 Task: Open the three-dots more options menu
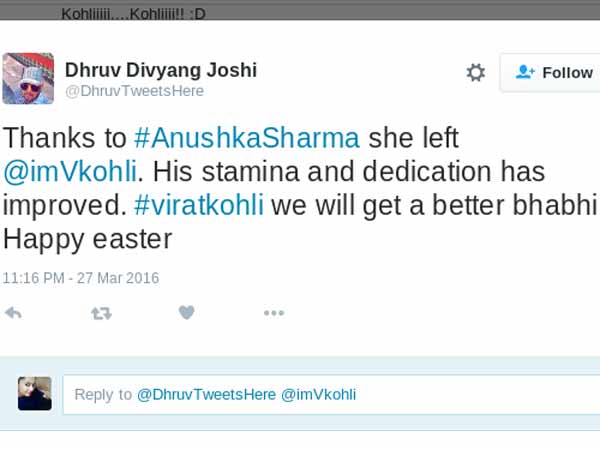point(274,313)
